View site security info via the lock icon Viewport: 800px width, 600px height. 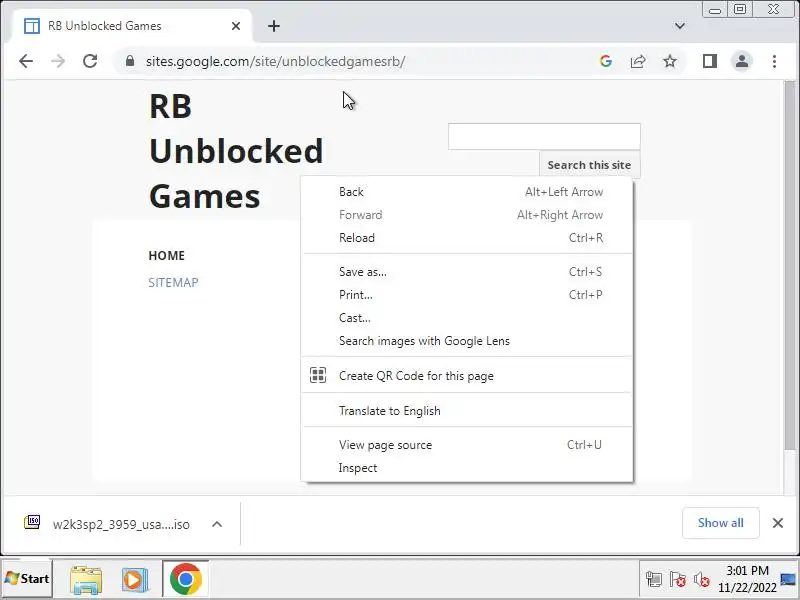tap(130, 61)
